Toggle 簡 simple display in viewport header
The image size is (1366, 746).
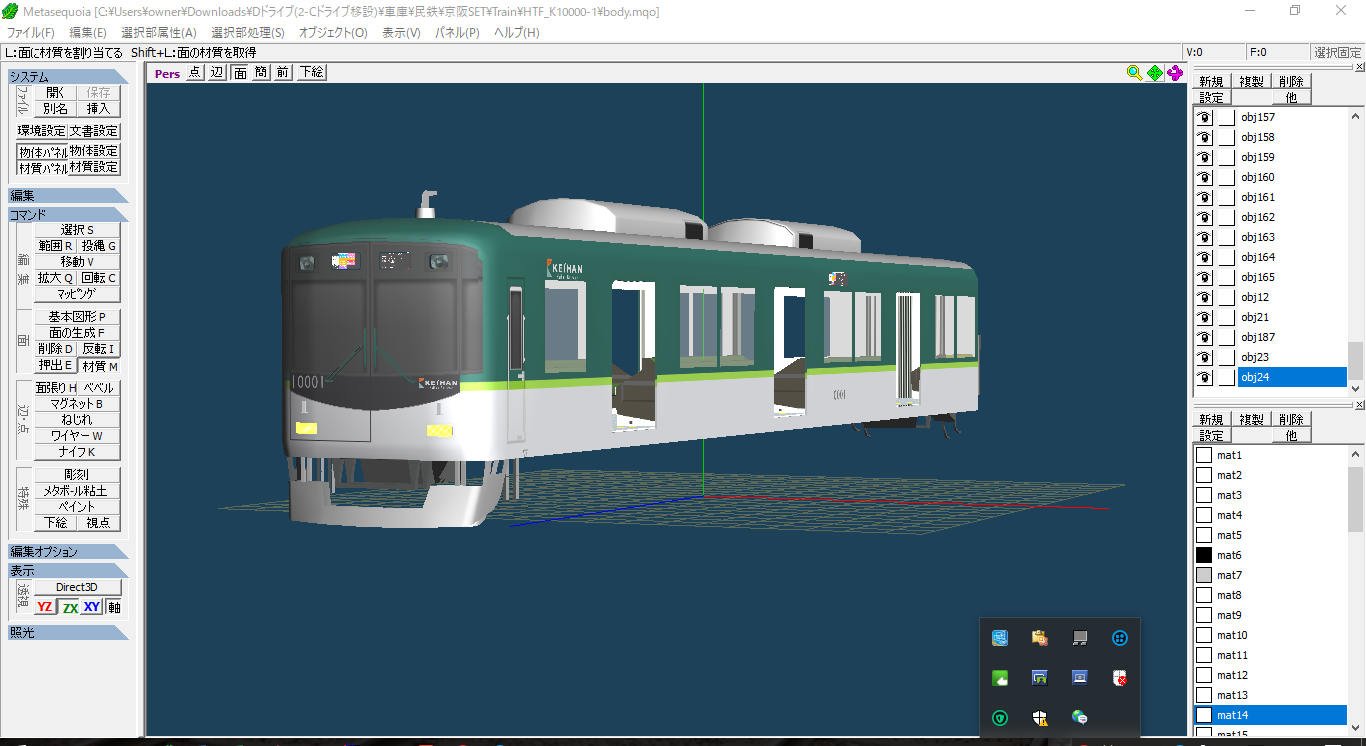click(261, 72)
